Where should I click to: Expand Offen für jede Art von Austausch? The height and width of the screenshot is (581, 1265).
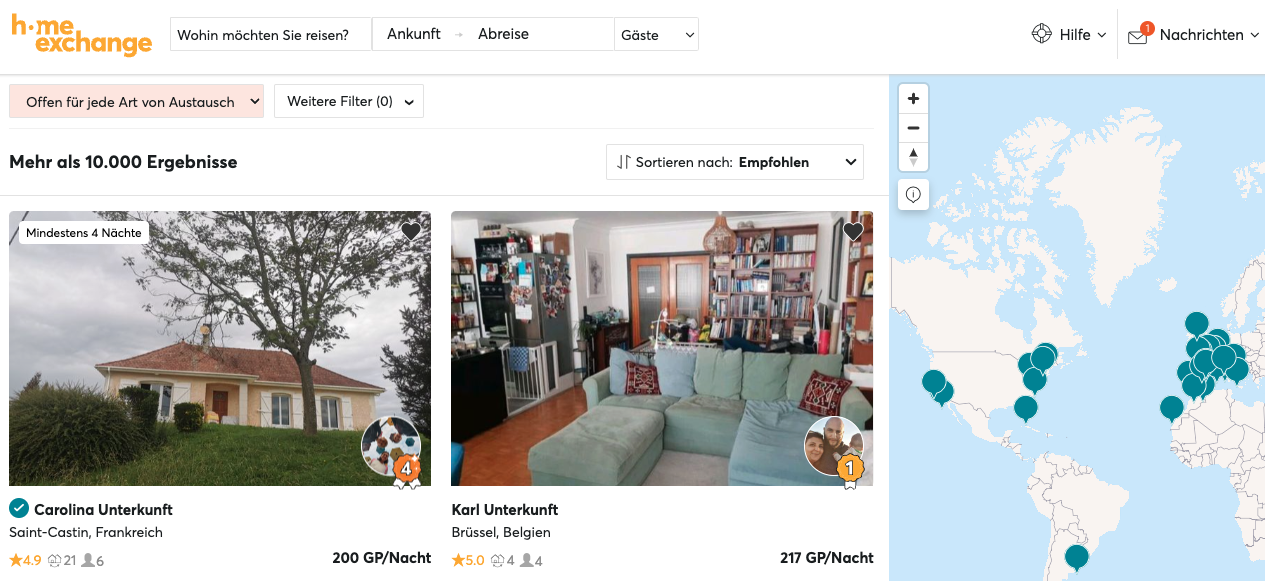click(136, 101)
